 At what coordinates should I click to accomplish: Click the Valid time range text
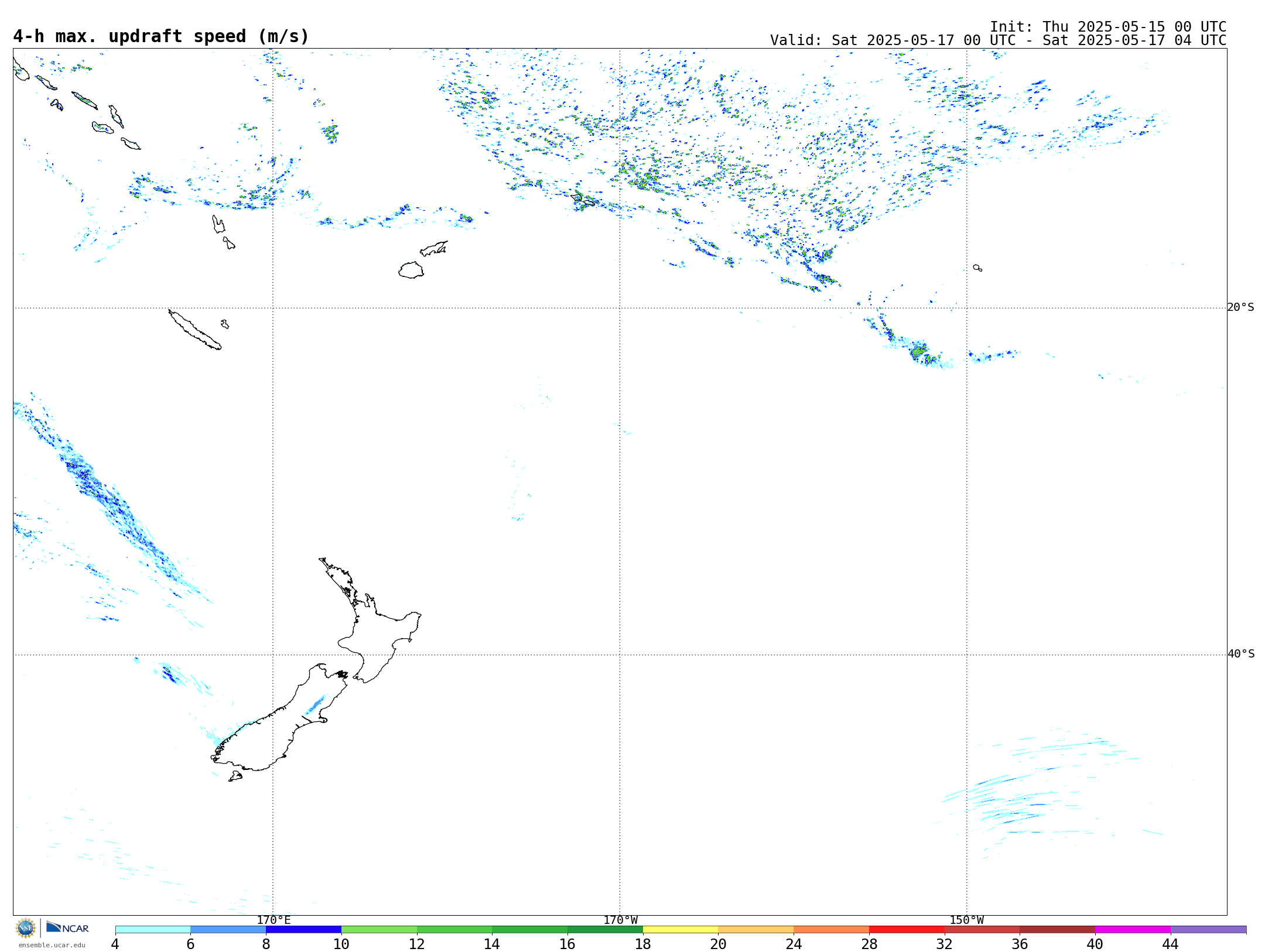(998, 40)
